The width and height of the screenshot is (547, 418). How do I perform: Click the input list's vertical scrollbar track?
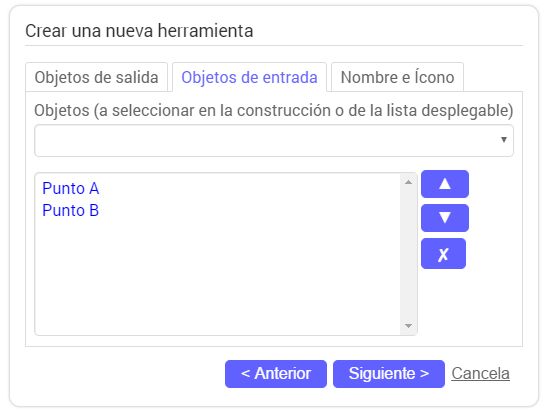tap(409, 254)
